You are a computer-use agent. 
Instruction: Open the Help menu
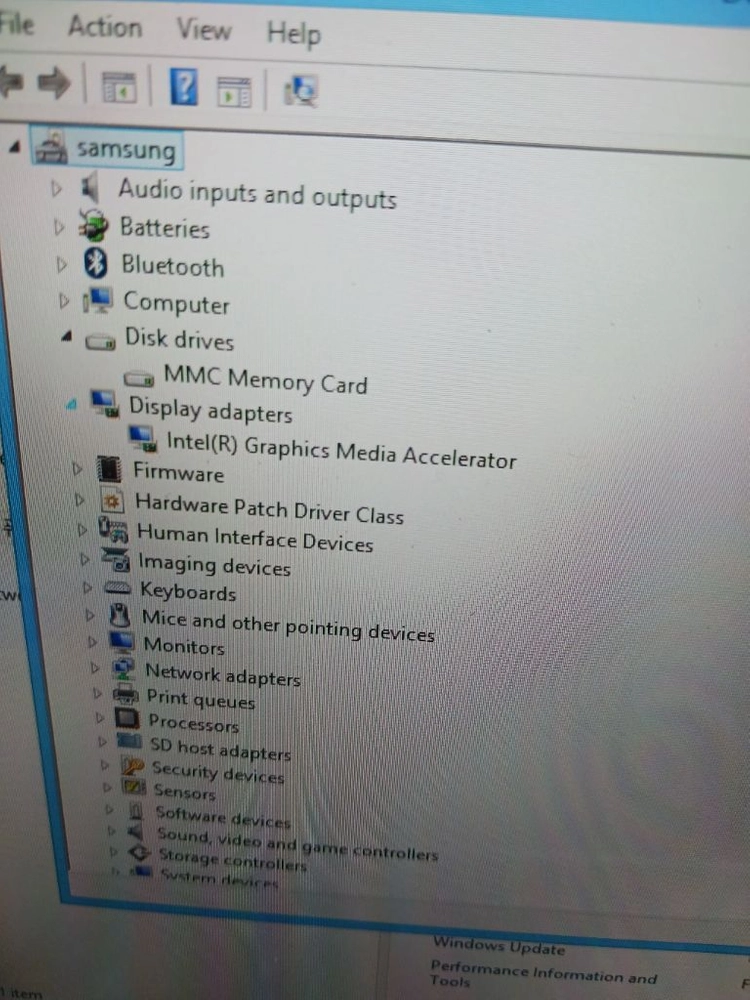tap(293, 33)
